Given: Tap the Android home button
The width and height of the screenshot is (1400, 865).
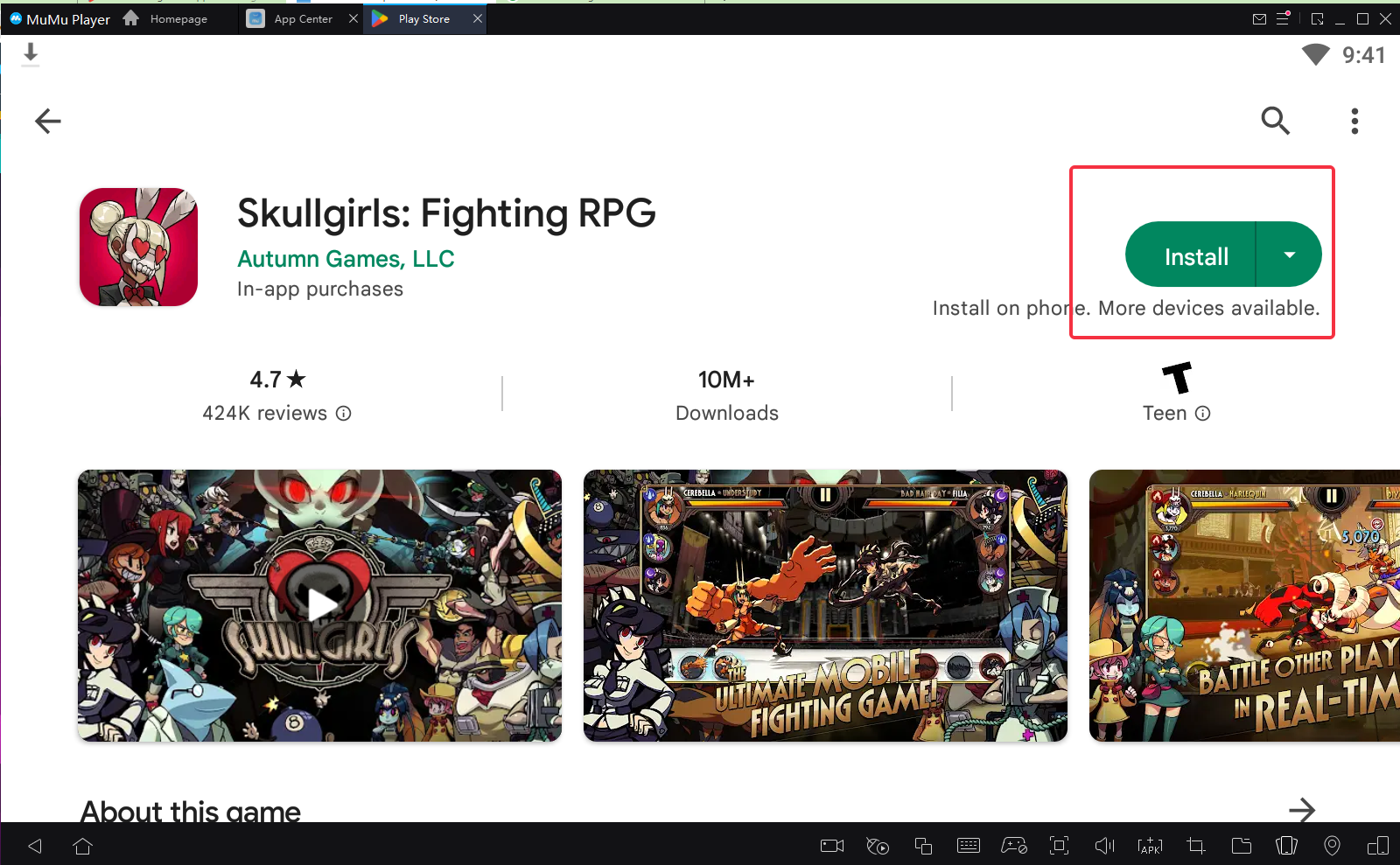Looking at the screenshot, I should tap(83, 846).
